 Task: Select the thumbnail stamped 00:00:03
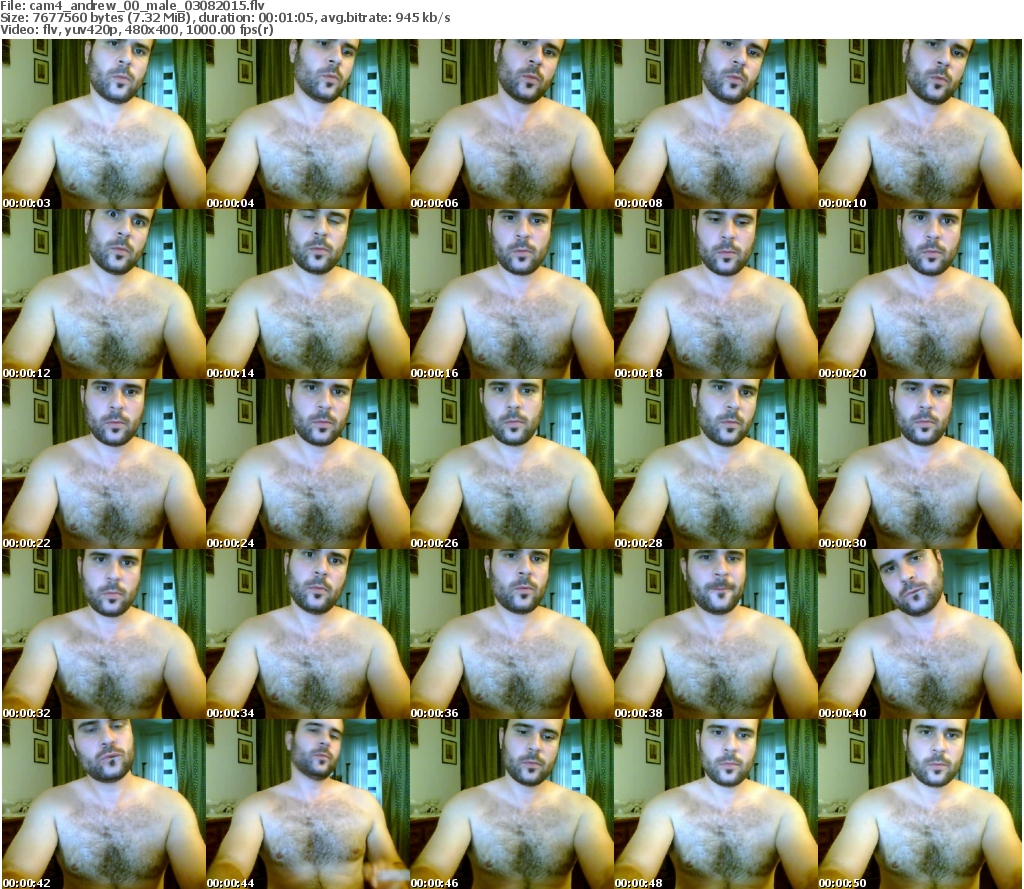click(104, 124)
